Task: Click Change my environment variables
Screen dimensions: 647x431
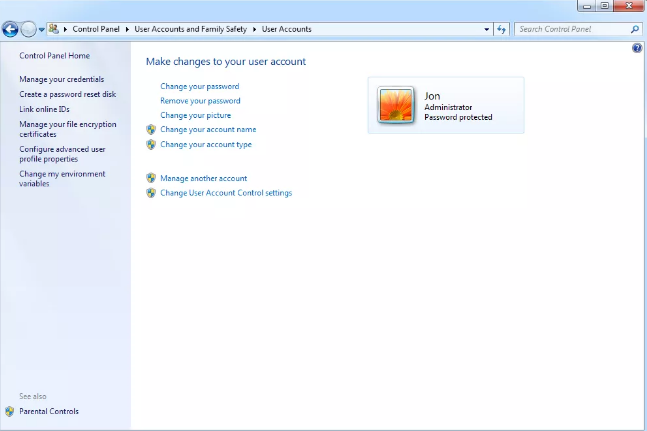Action: (62, 179)
